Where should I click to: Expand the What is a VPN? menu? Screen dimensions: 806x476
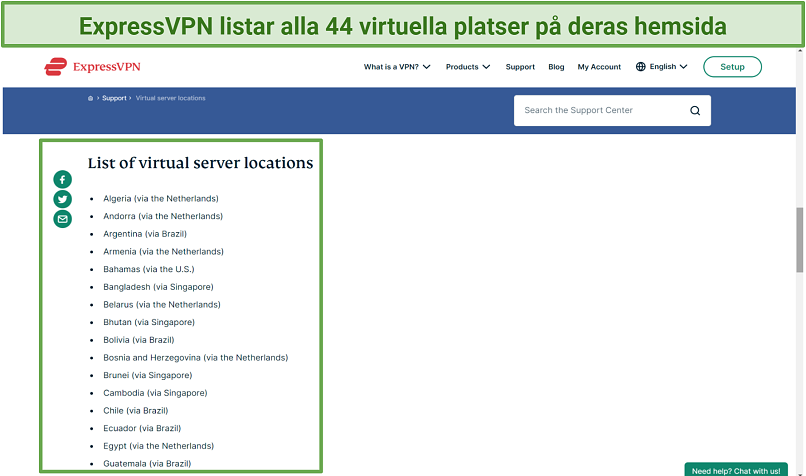[x=397, y=67]
